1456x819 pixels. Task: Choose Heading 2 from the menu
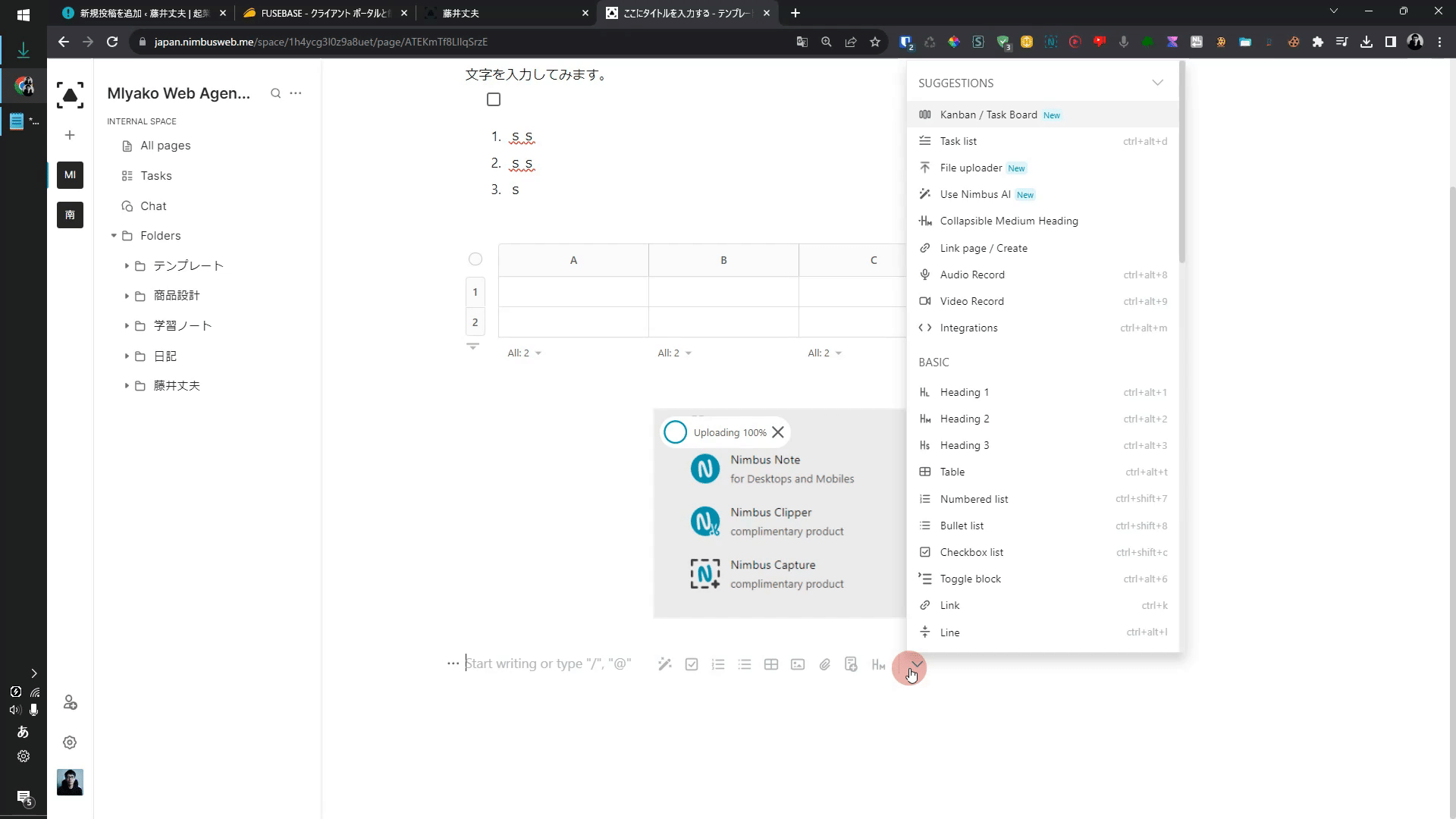coord(964,419)
